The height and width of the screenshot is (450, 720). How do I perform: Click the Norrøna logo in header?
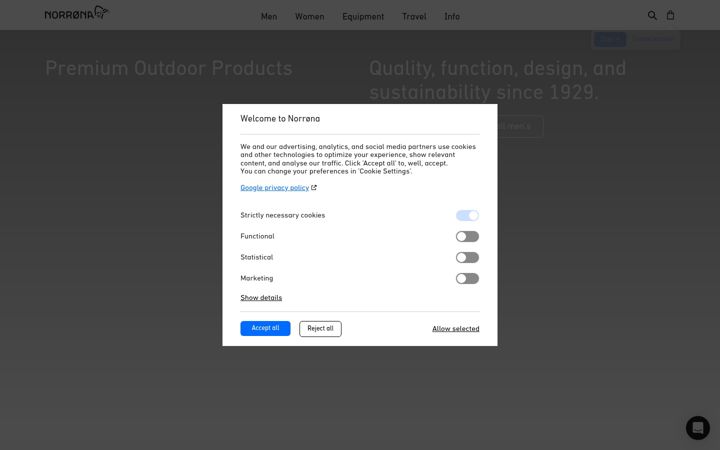[x=76, y=13]
